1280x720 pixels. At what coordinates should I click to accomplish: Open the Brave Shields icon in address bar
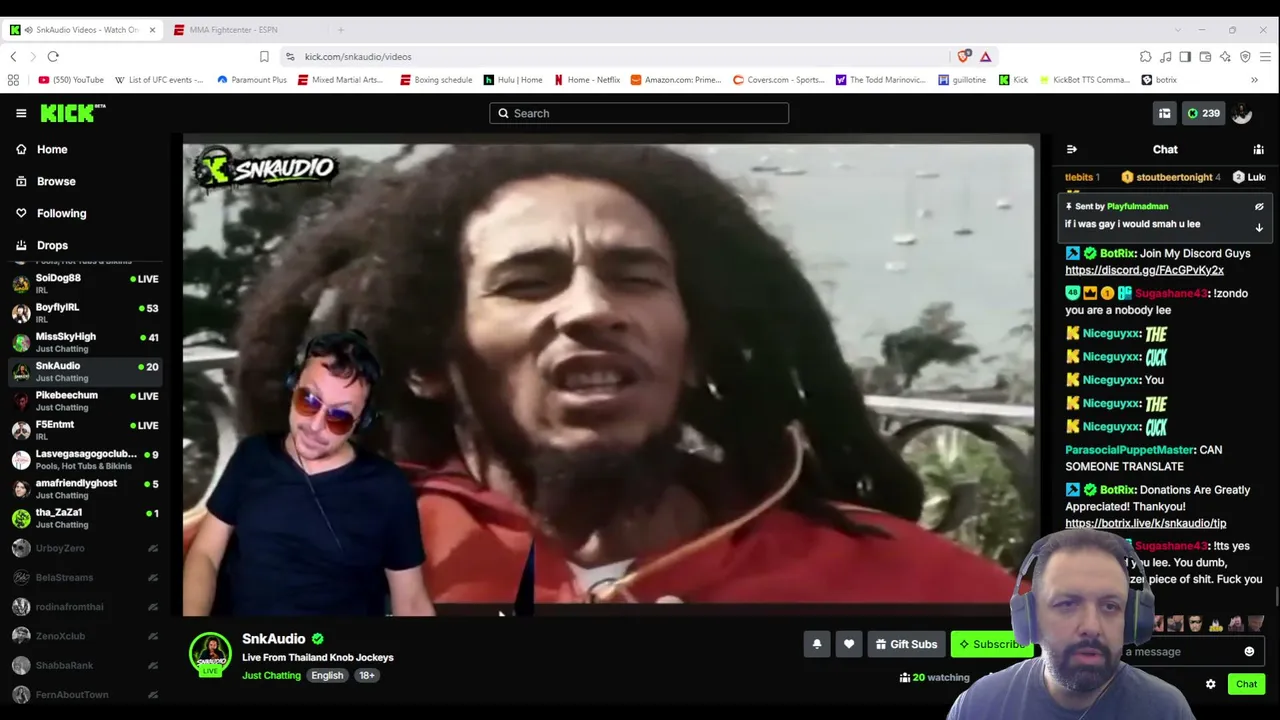(964, 56)
